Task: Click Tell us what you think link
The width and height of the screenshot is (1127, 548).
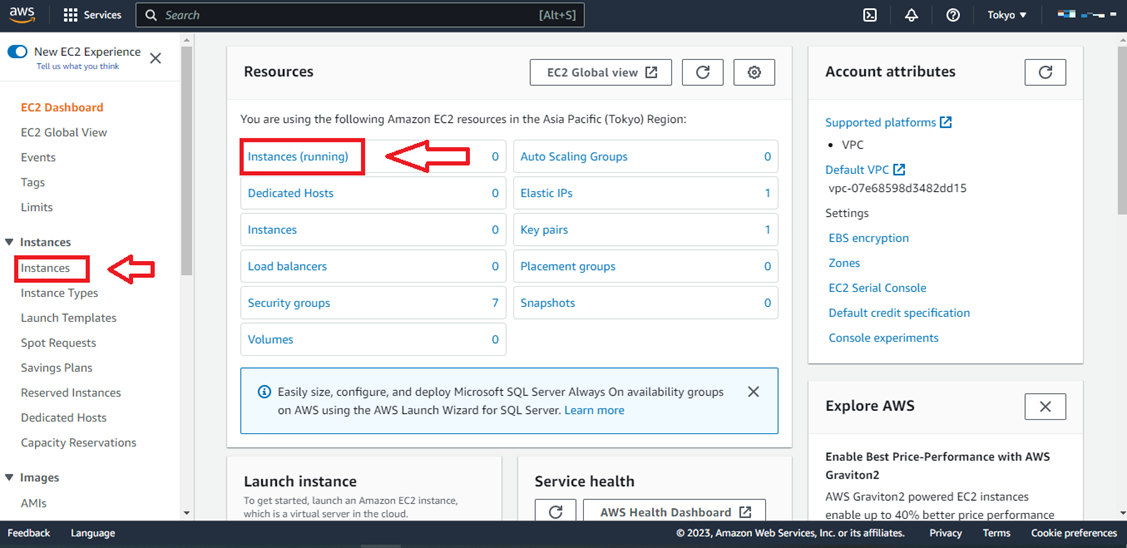Action: click(78, 66)
